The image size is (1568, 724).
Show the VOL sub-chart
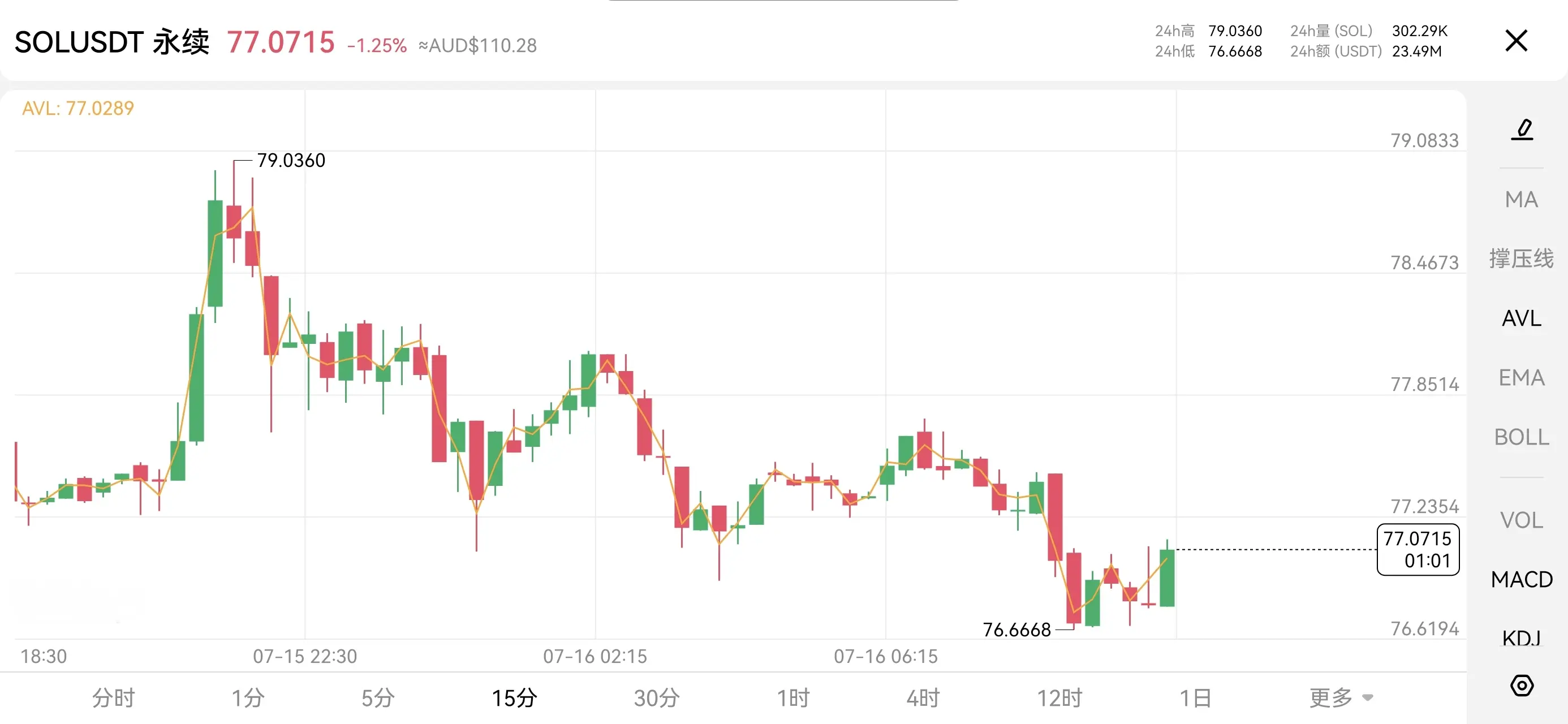(x=1521, y=520)
